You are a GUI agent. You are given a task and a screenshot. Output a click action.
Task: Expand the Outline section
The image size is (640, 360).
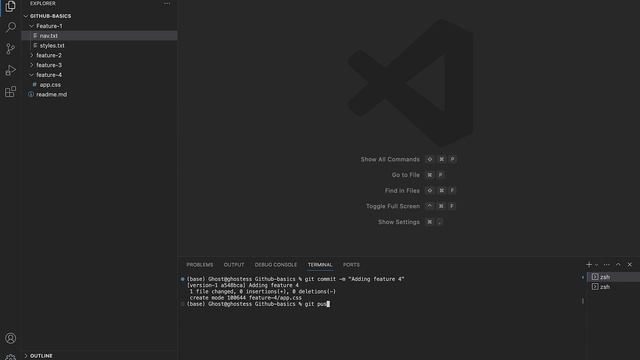(x=99, y=356)
